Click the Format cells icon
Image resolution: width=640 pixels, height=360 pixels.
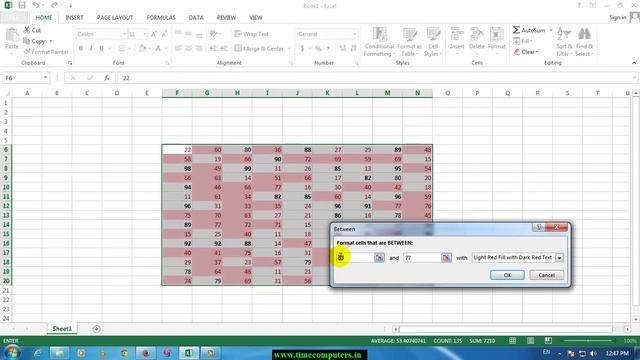point(497,34)
